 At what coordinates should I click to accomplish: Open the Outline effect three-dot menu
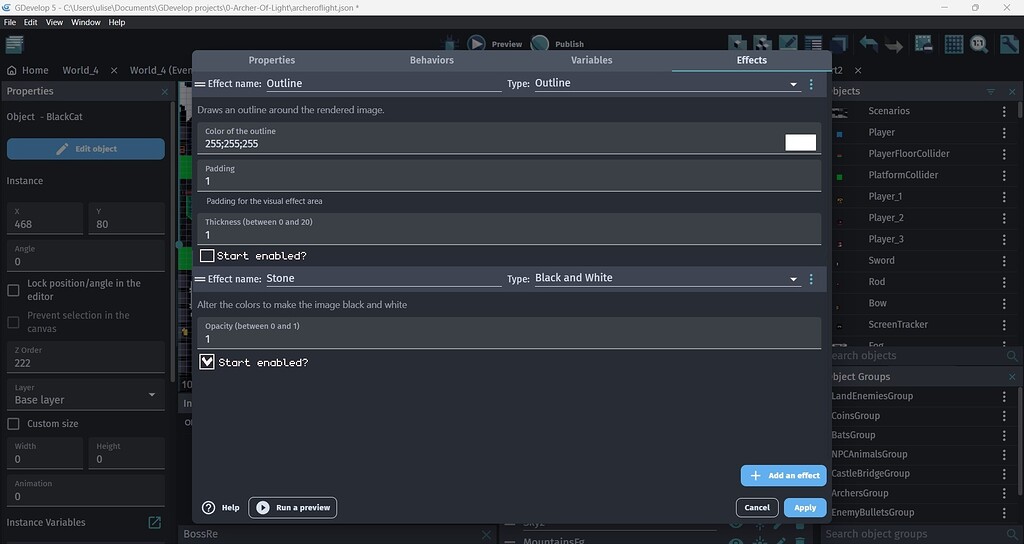(811, 84)
